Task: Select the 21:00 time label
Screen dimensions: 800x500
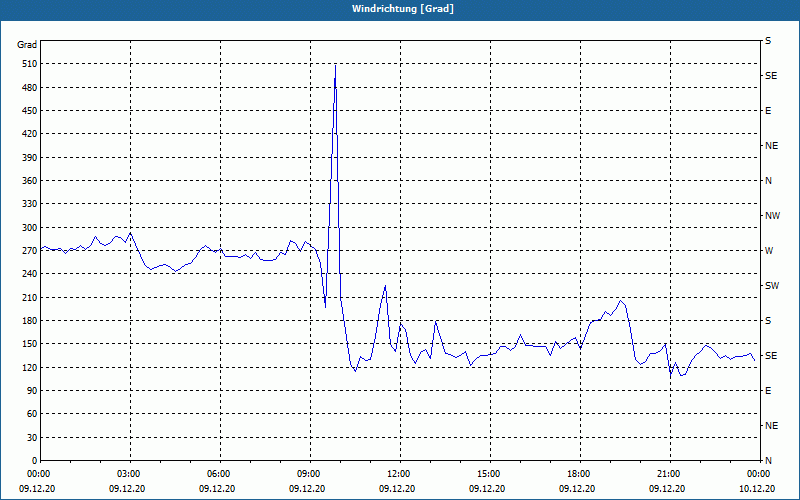Action: click(670, 474)
